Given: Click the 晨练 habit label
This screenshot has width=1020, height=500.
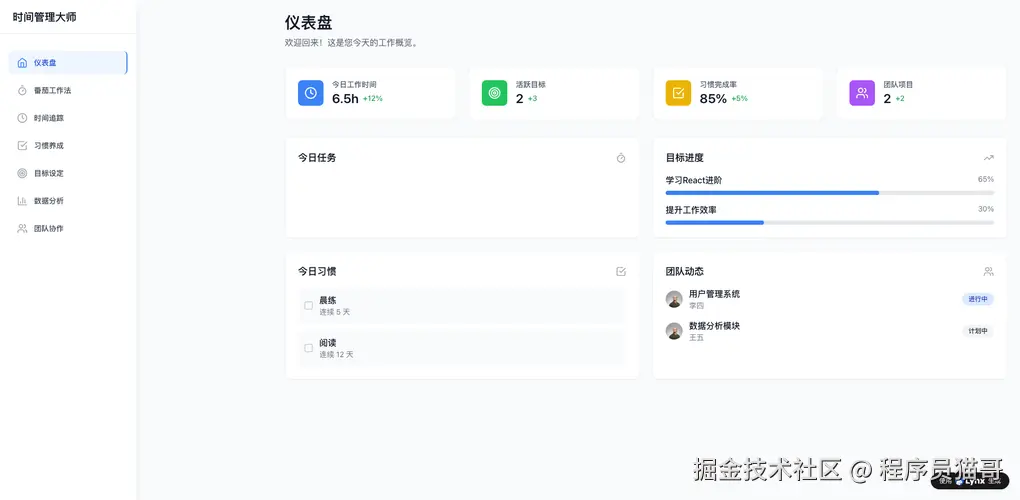Looking at the screenshot, I should 327,300.
